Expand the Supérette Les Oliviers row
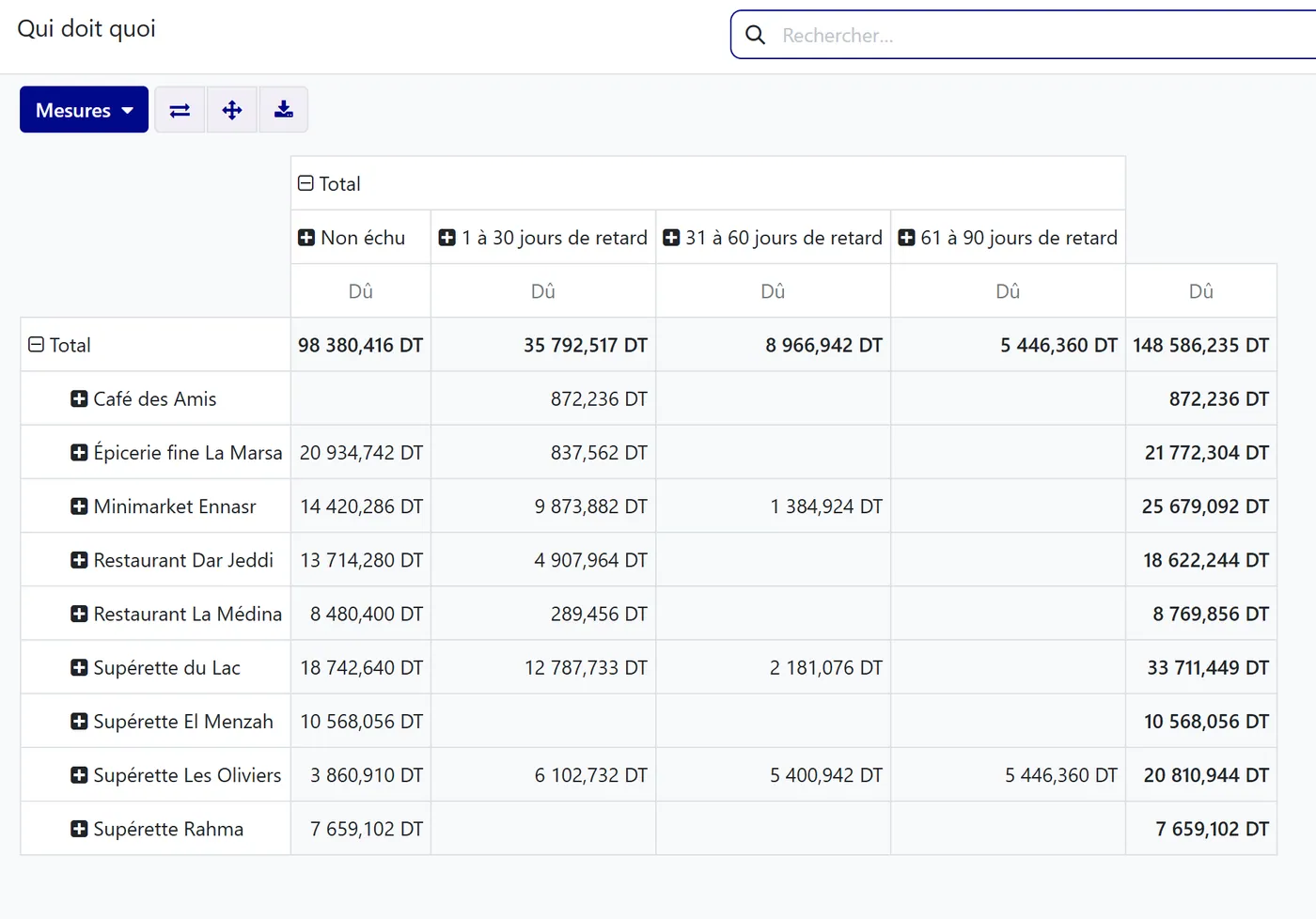This screenshot has width=1316, height=919. [155, 775]
